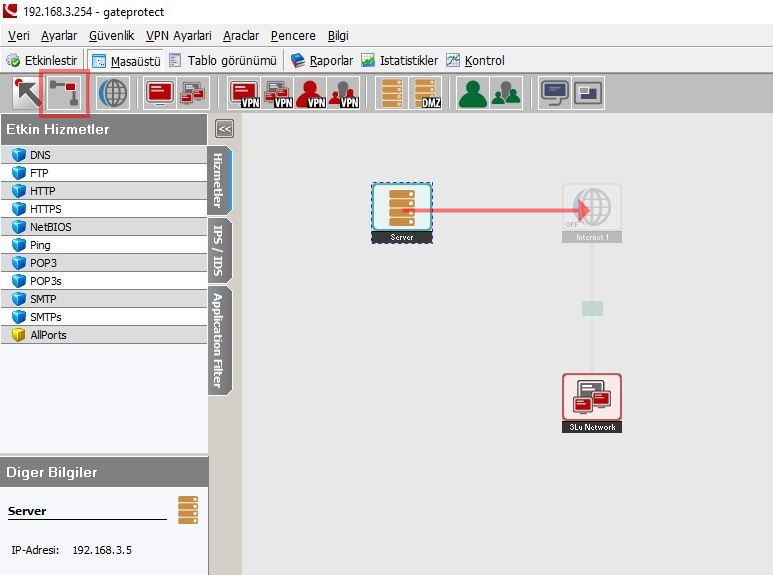Collapse the side panel with << button

[225, 128]
